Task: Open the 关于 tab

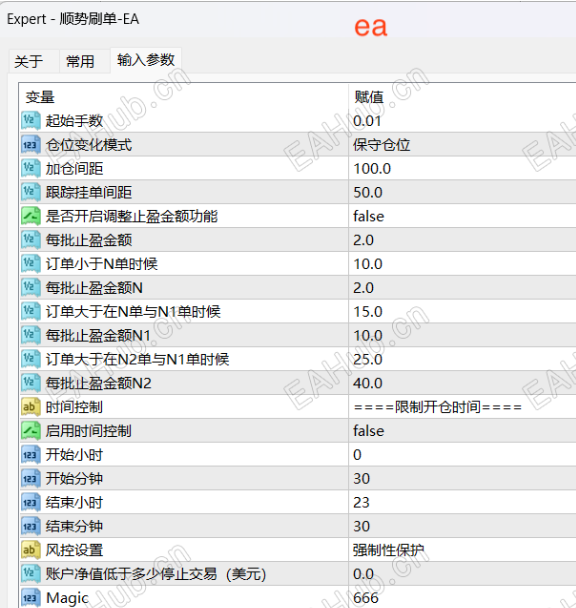Action: 29,61
